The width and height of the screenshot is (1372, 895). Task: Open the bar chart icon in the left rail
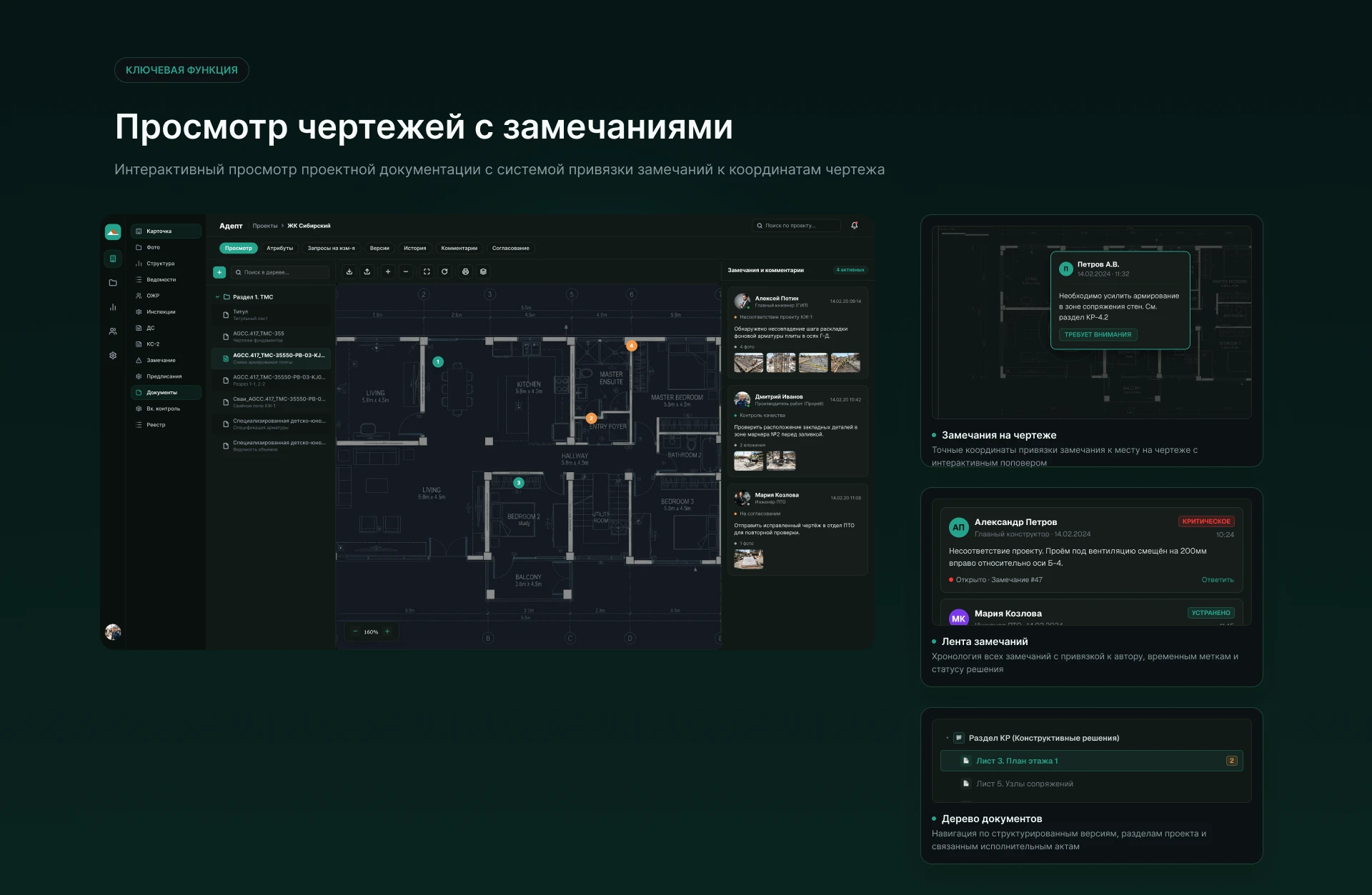point(113,307)
